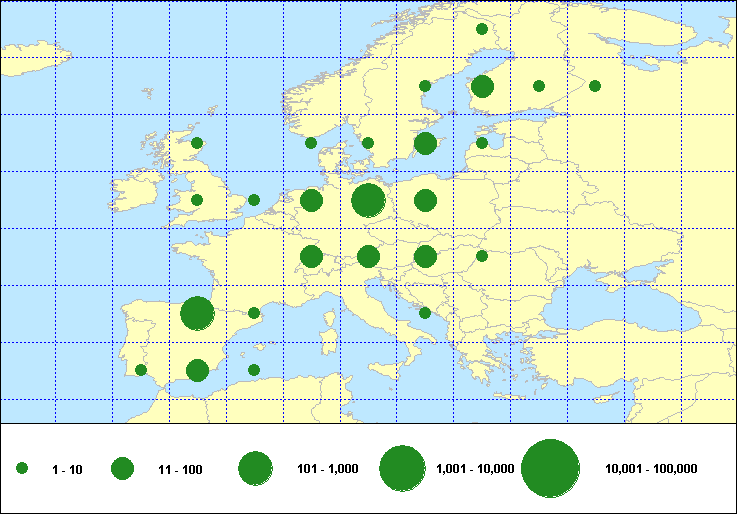Select the easternmost small dot in Russia

595,86
